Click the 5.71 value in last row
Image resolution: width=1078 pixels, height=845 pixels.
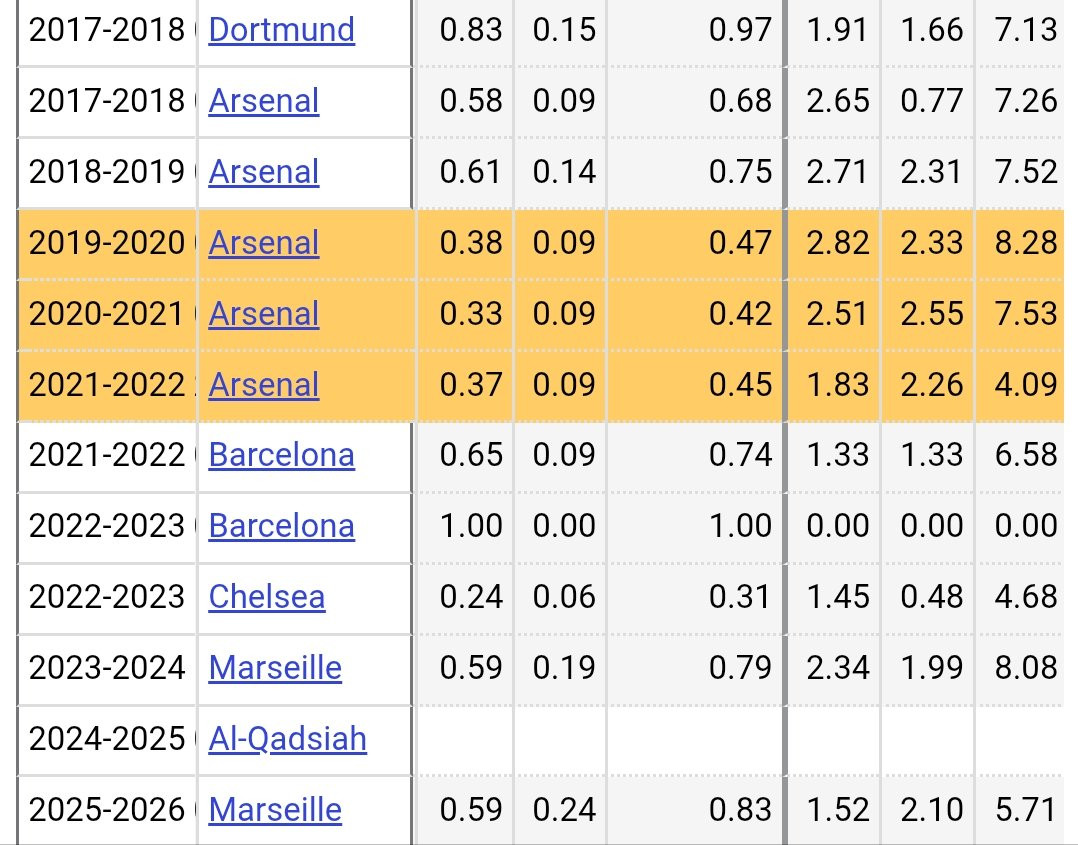click(x=1026, y=810)
